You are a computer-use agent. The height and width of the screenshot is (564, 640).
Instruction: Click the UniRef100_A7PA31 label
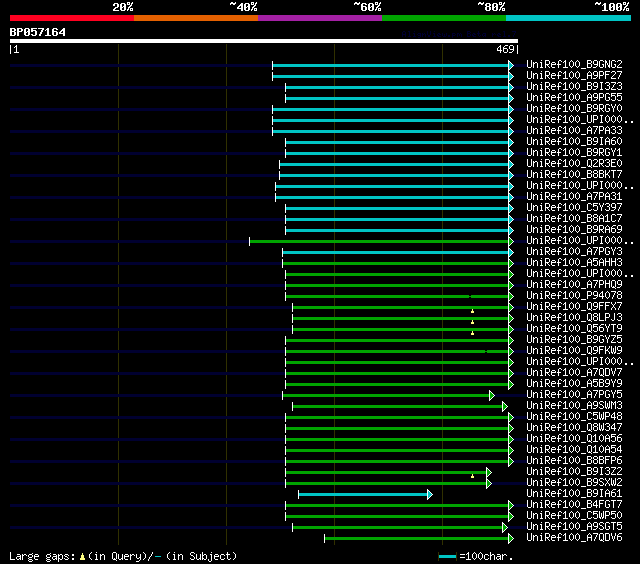[574, 197]
